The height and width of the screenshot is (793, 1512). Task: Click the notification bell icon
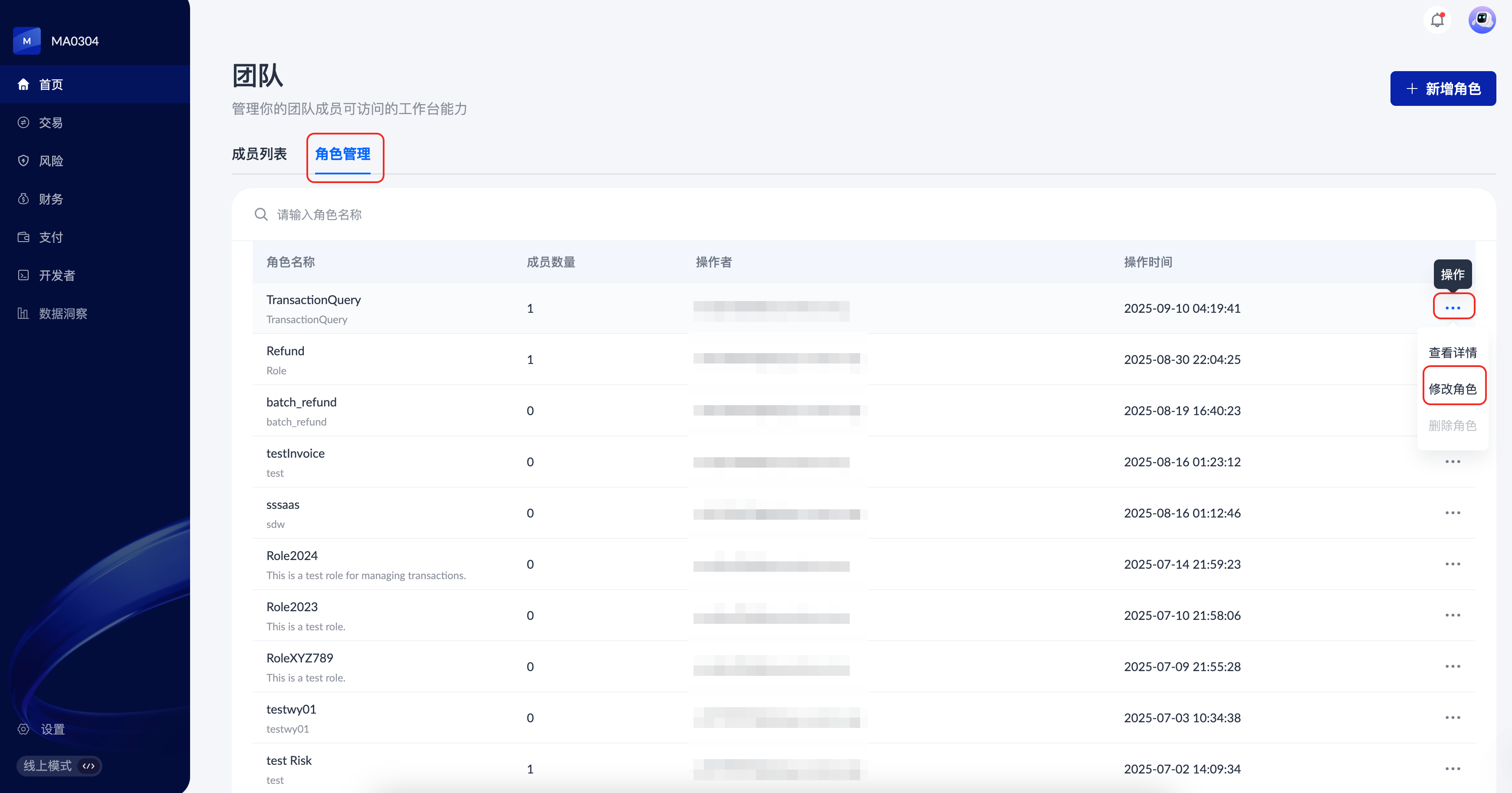tap(1437, 20)
